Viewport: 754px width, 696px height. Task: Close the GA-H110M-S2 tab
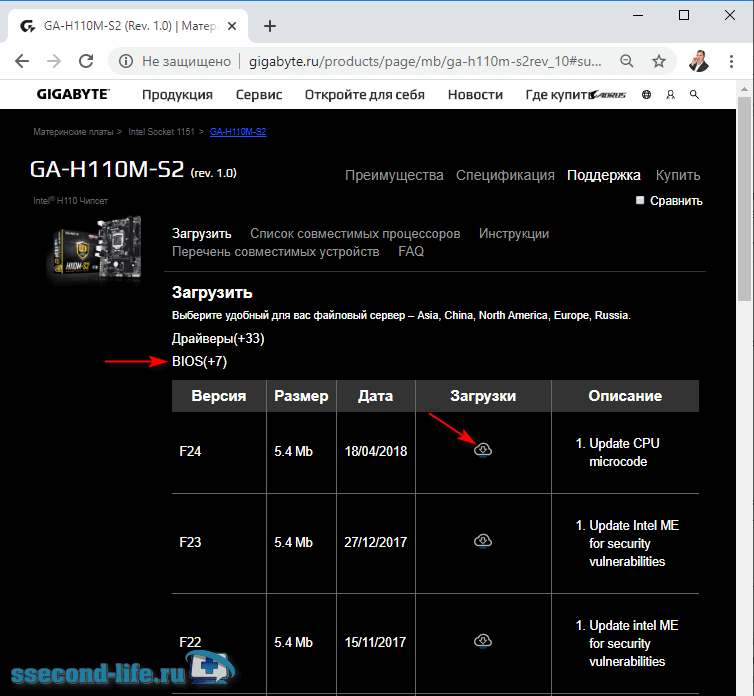[x=232, y=26]
